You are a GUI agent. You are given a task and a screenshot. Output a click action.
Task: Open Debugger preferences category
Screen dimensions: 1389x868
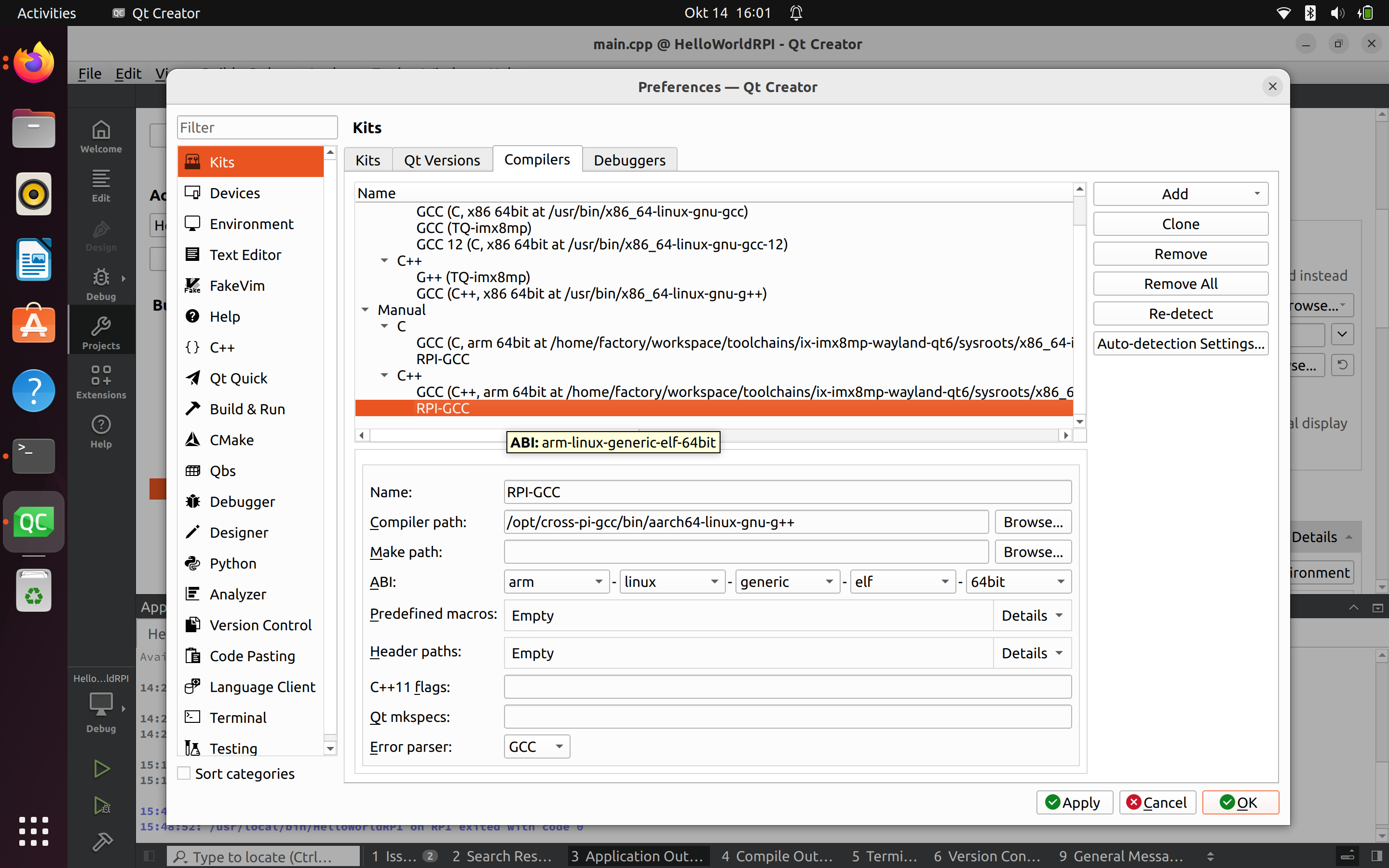click(x=250, y=501)
